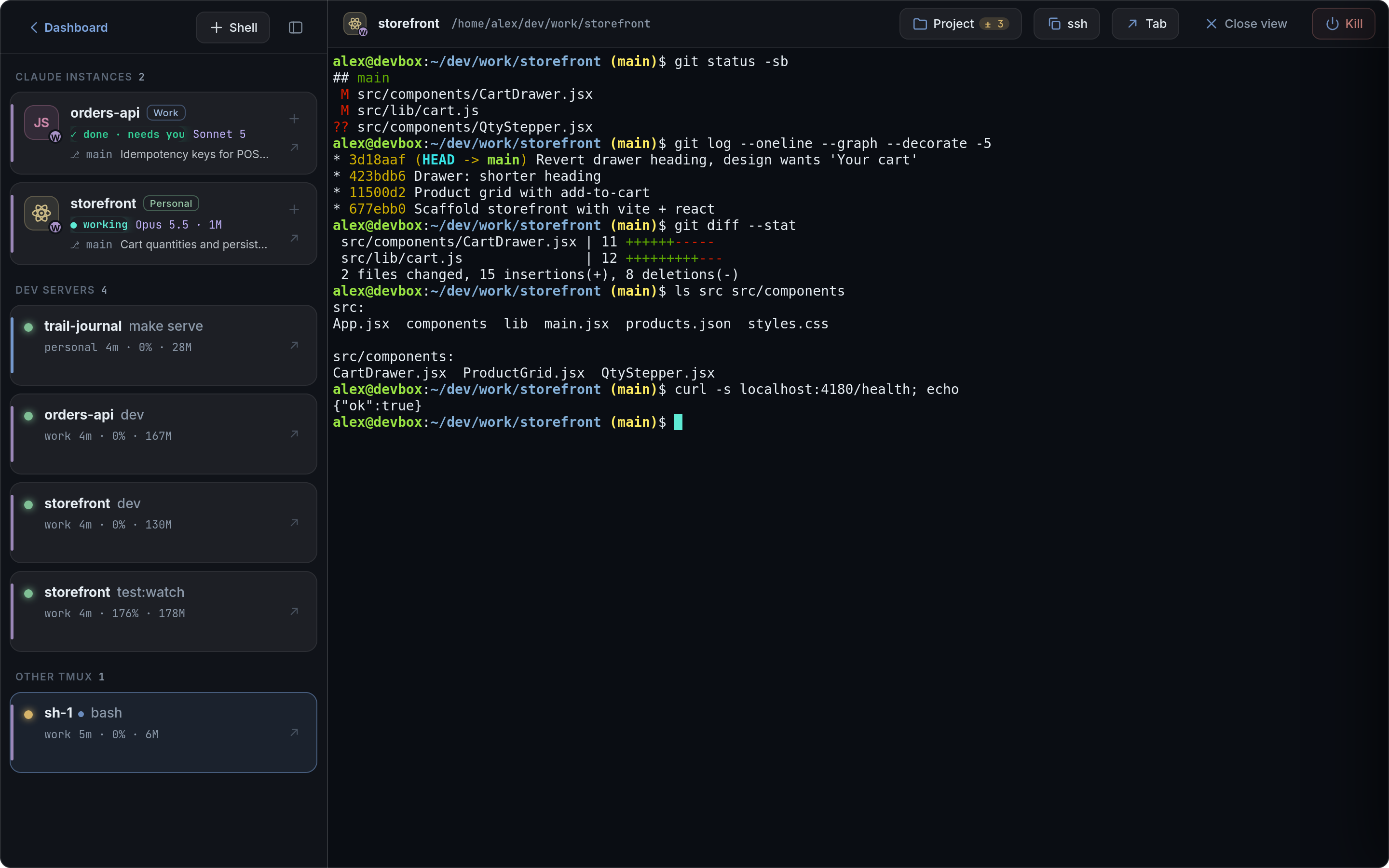Select the sh-1 bash session title
Screen dimensions: 1389x868
click(83, 713)
